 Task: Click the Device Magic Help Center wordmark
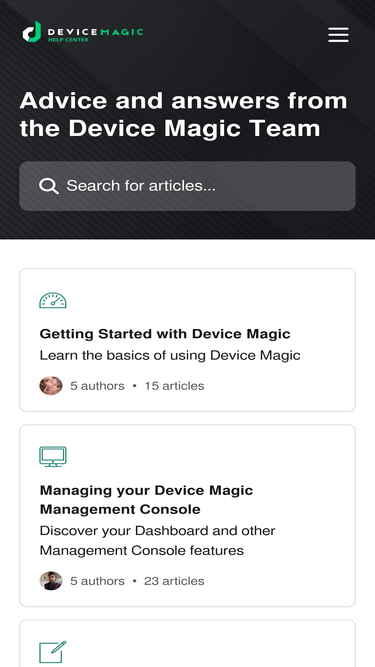(95, 34)
